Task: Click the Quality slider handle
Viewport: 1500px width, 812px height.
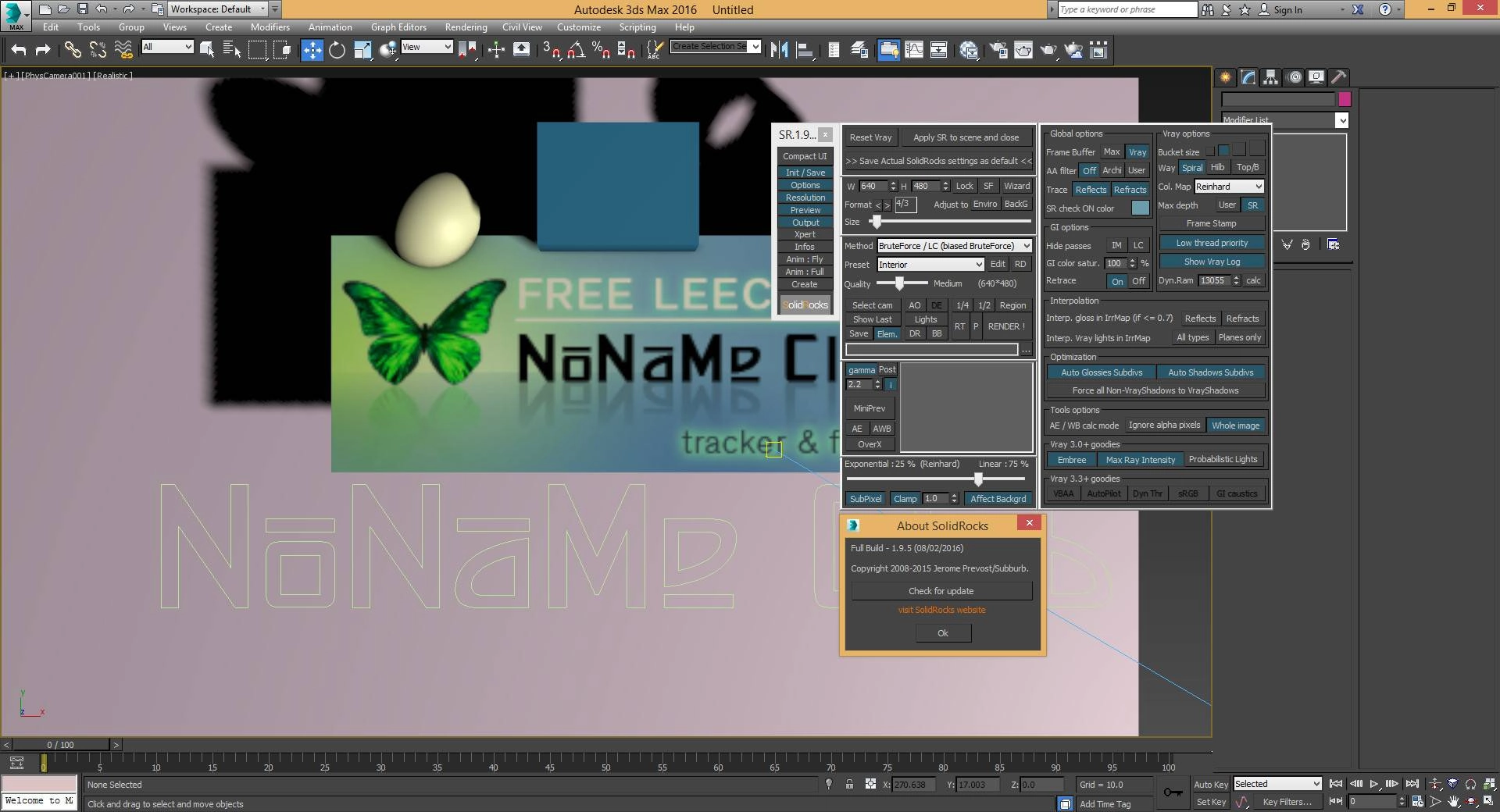Action: [x=900, y=283]
